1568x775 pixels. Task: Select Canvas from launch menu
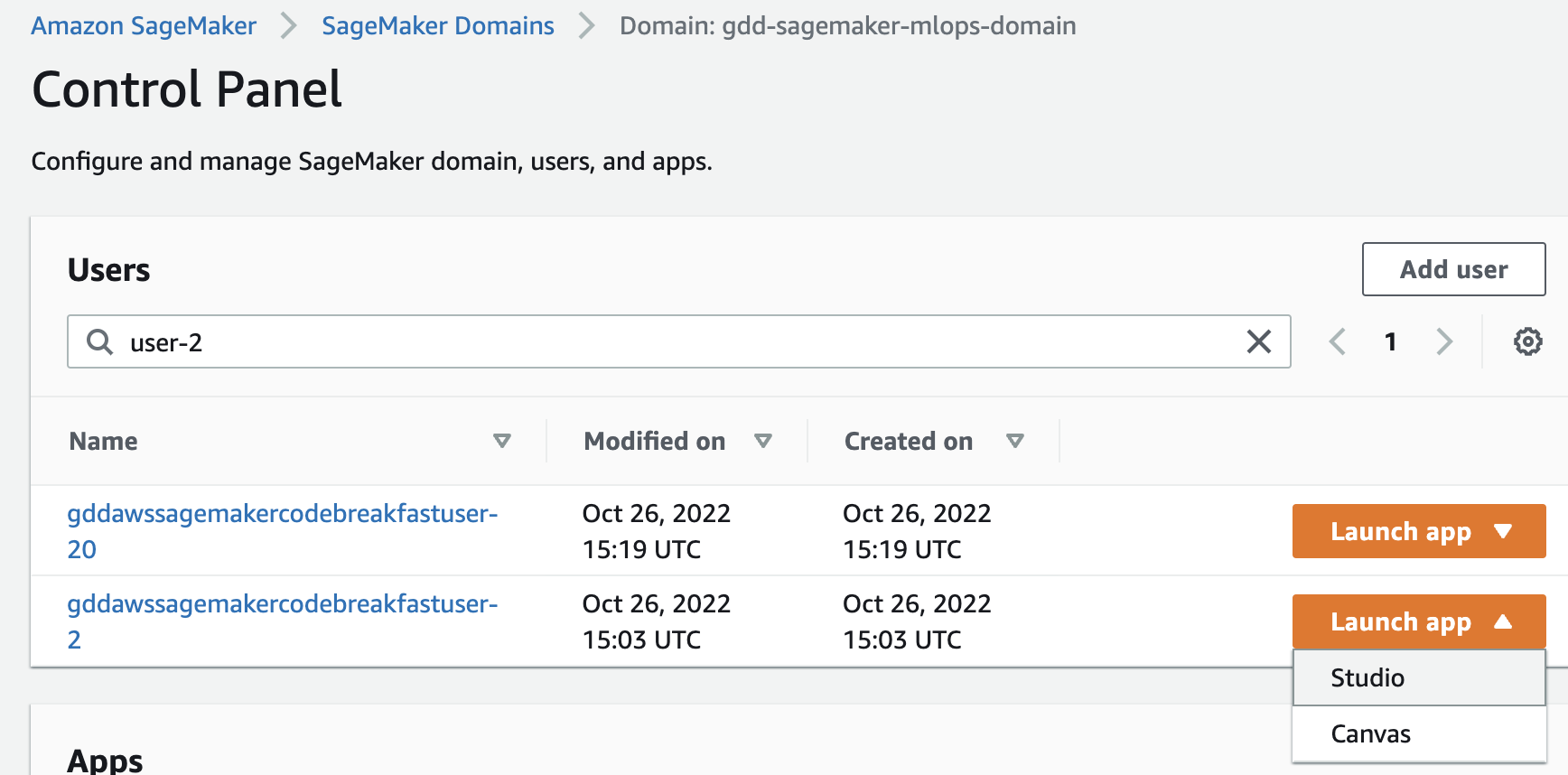tap(1370, 733)
